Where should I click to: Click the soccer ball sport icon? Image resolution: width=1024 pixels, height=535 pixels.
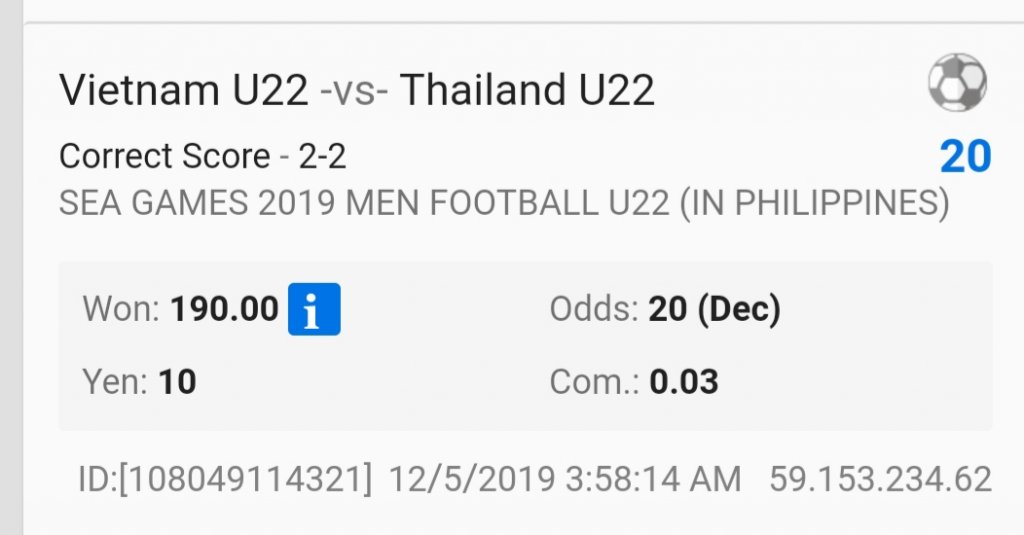(957, 82)
